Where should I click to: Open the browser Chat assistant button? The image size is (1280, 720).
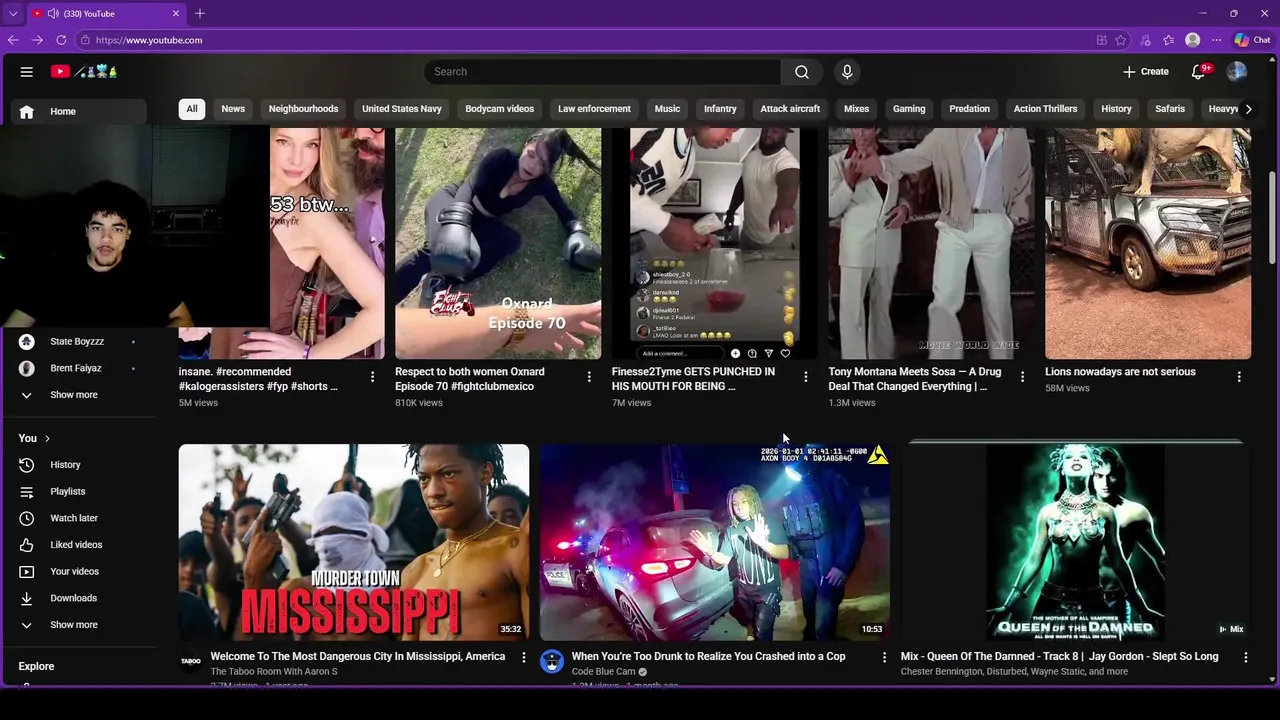click(1253, 40)
